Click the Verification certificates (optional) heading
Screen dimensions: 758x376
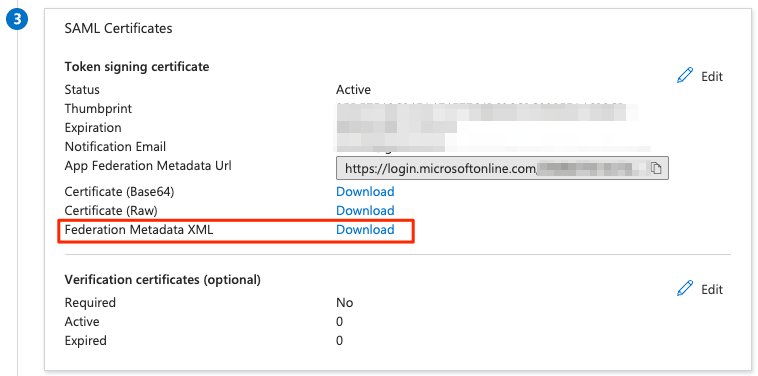(162, 279)
